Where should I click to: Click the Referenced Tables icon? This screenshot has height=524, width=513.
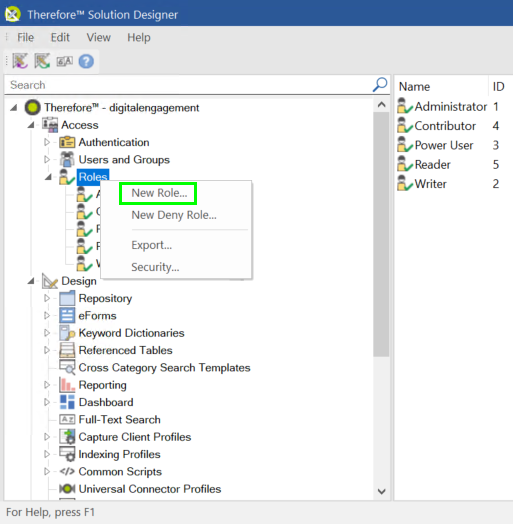tap(67, 350)
